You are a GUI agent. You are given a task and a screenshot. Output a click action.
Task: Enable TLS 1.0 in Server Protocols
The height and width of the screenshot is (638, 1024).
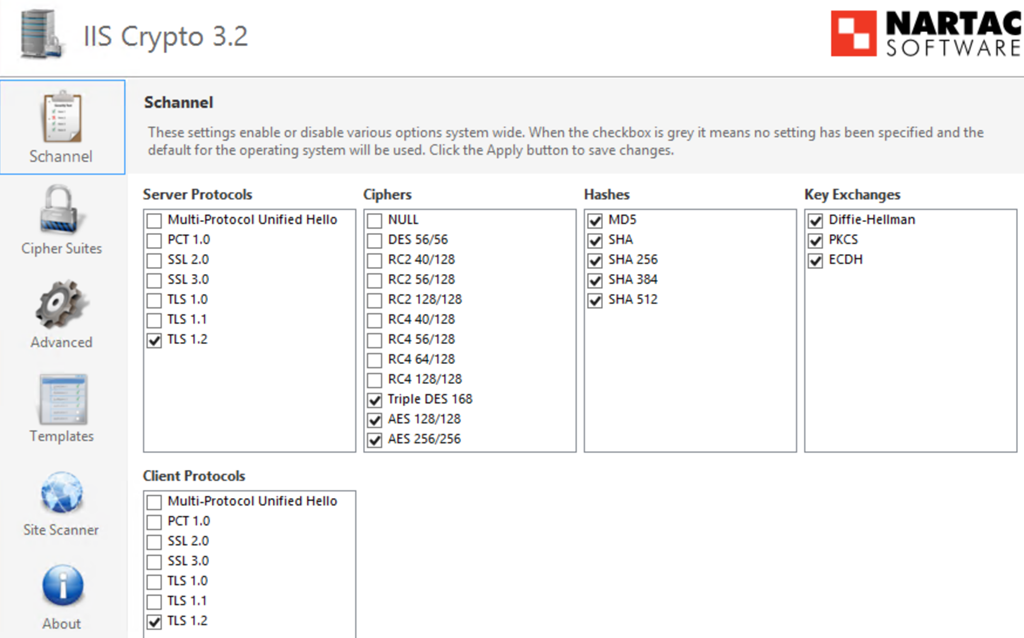click(x=154, y=300)
